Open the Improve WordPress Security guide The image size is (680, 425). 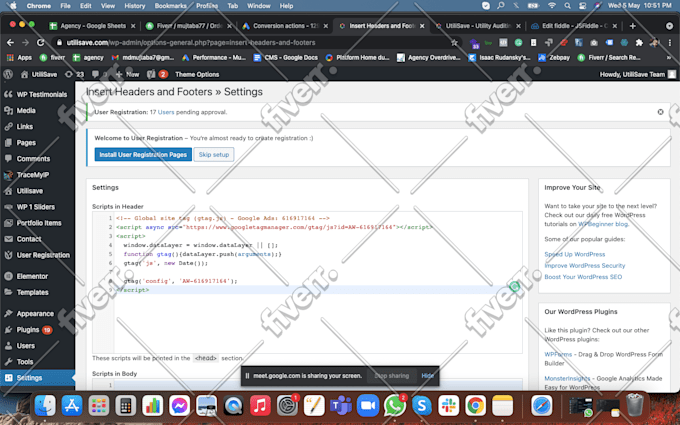tap(585, 265)
